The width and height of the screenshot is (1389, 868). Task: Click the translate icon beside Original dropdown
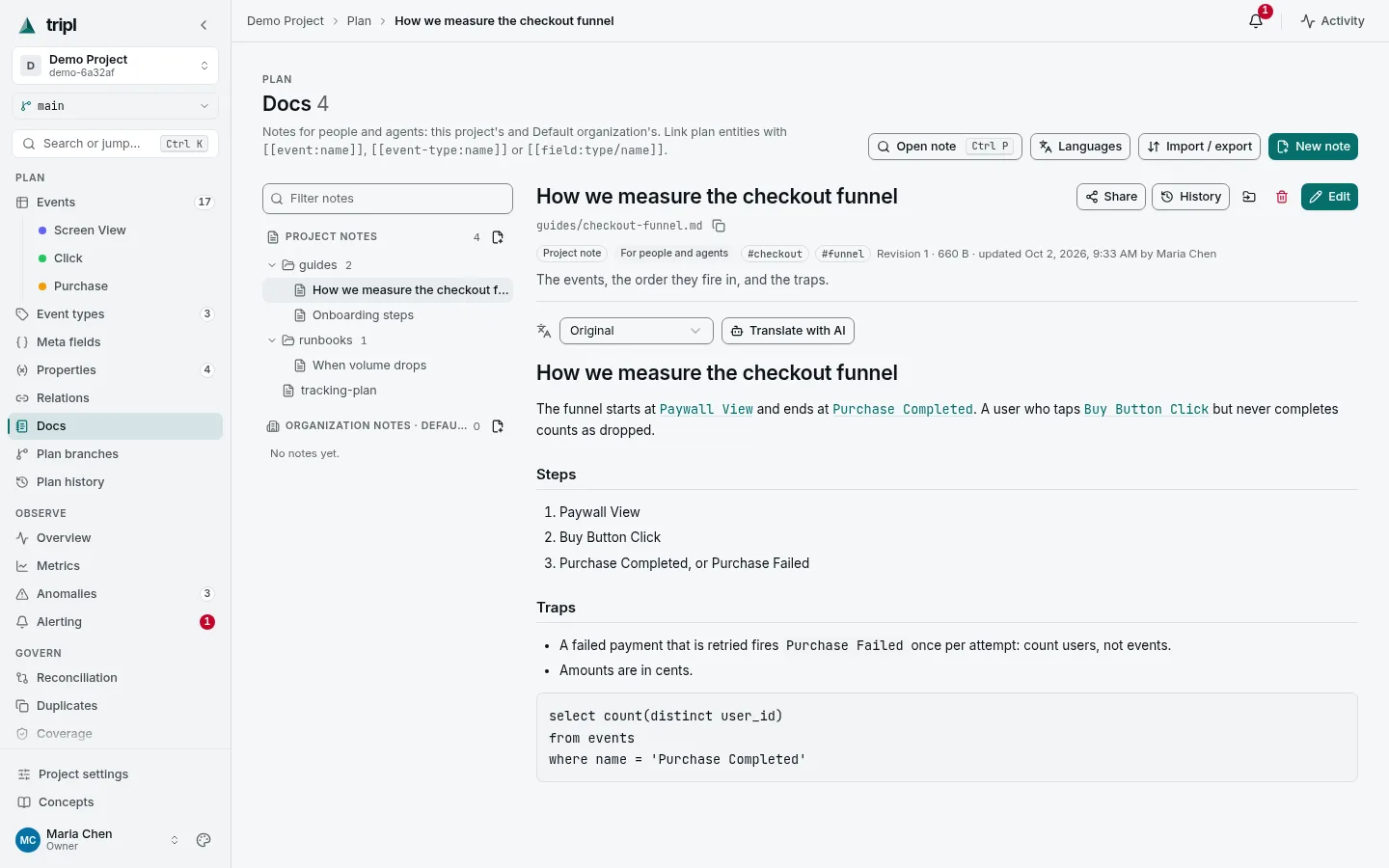point(544,331)
